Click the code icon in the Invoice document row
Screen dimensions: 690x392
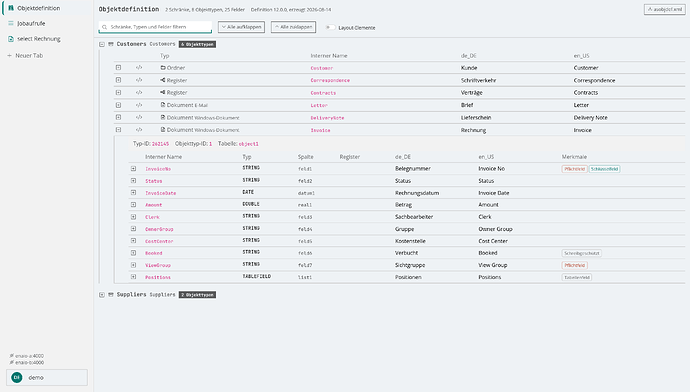[x=139, y=130]
